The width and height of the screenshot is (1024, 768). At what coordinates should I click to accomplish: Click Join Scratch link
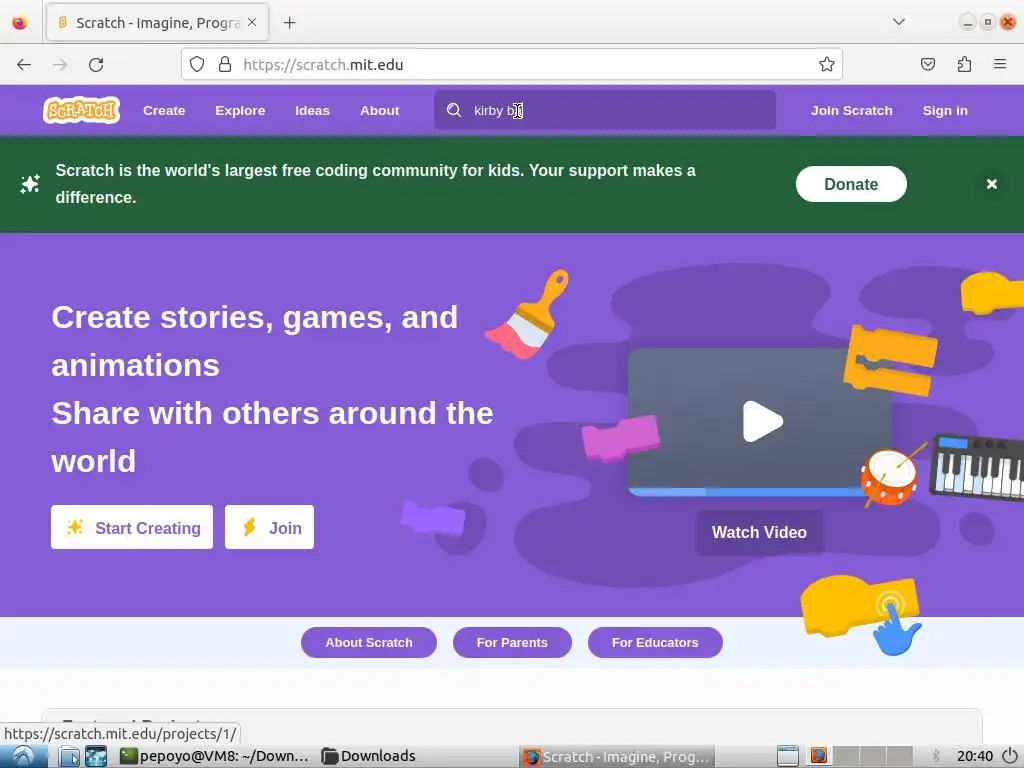852,110
